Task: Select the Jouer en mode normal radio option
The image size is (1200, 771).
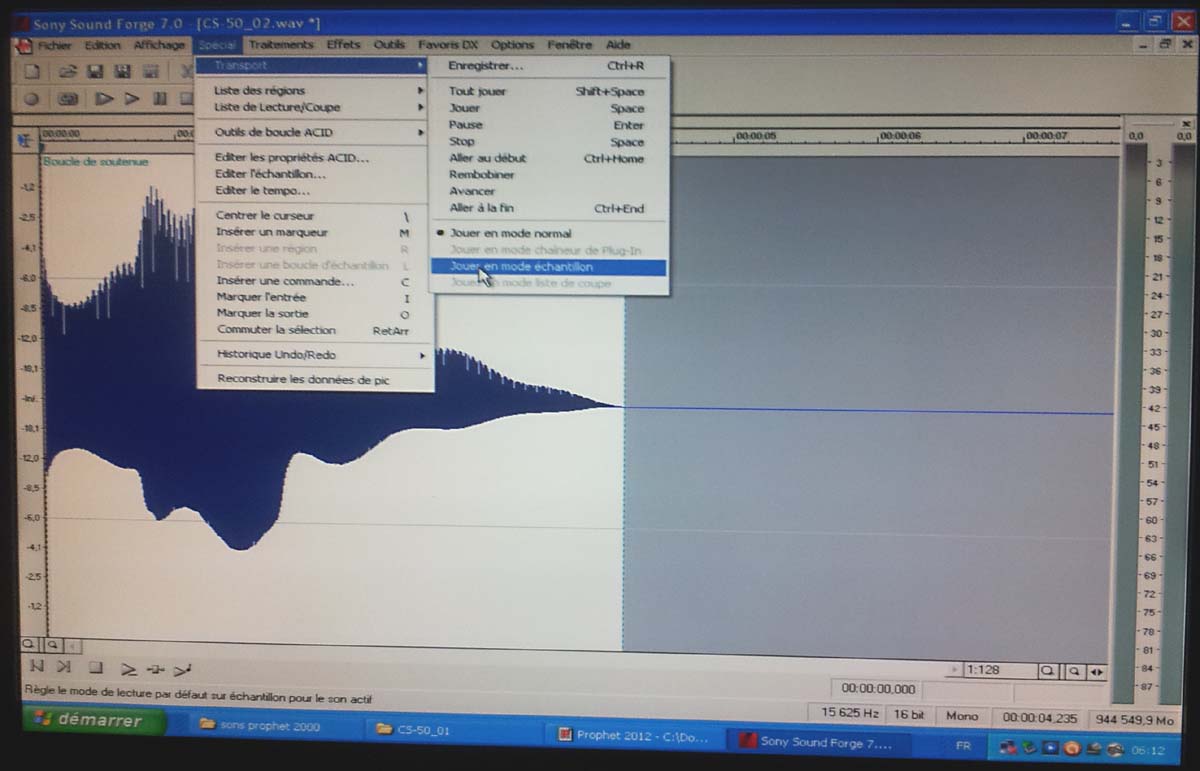Action: point(548,233)
